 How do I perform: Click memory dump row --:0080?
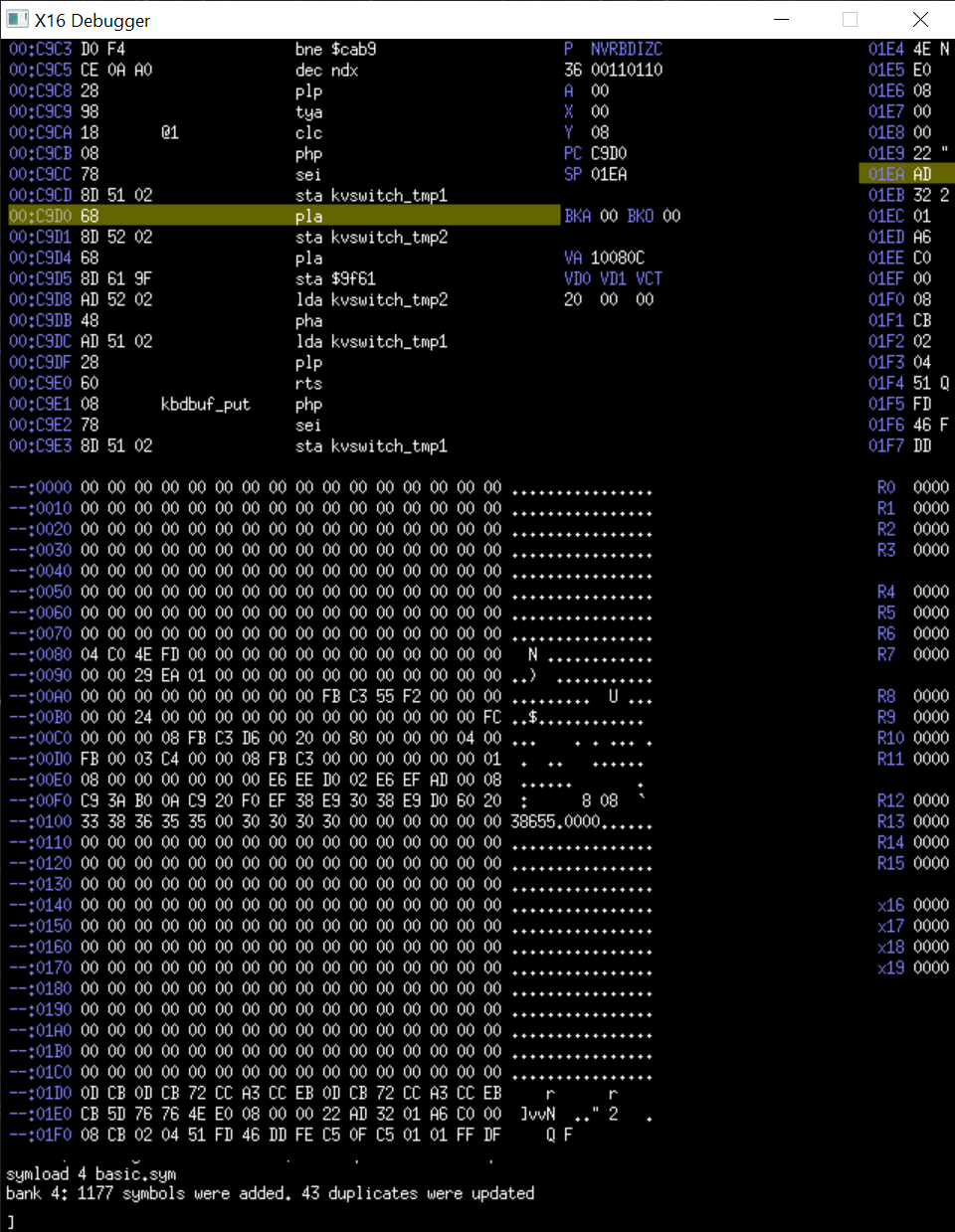coord(330,654)
